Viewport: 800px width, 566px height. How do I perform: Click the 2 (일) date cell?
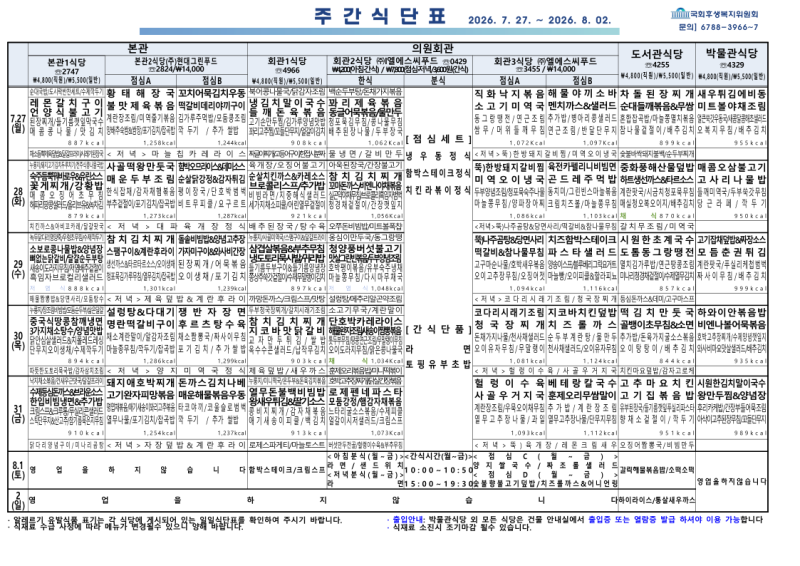(18, 500)
